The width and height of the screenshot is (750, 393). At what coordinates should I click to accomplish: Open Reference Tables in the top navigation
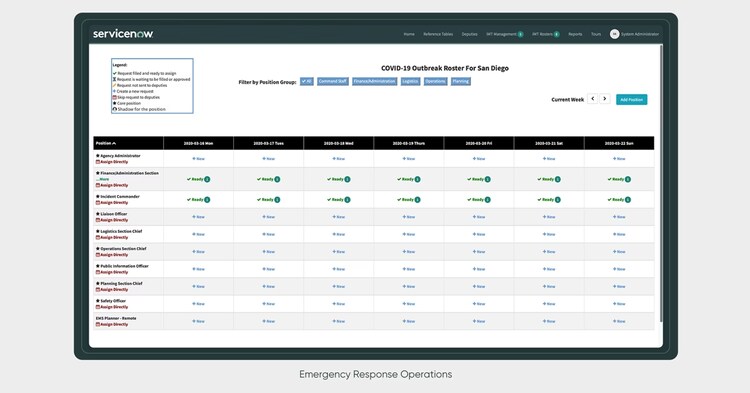tap(438, 34)
